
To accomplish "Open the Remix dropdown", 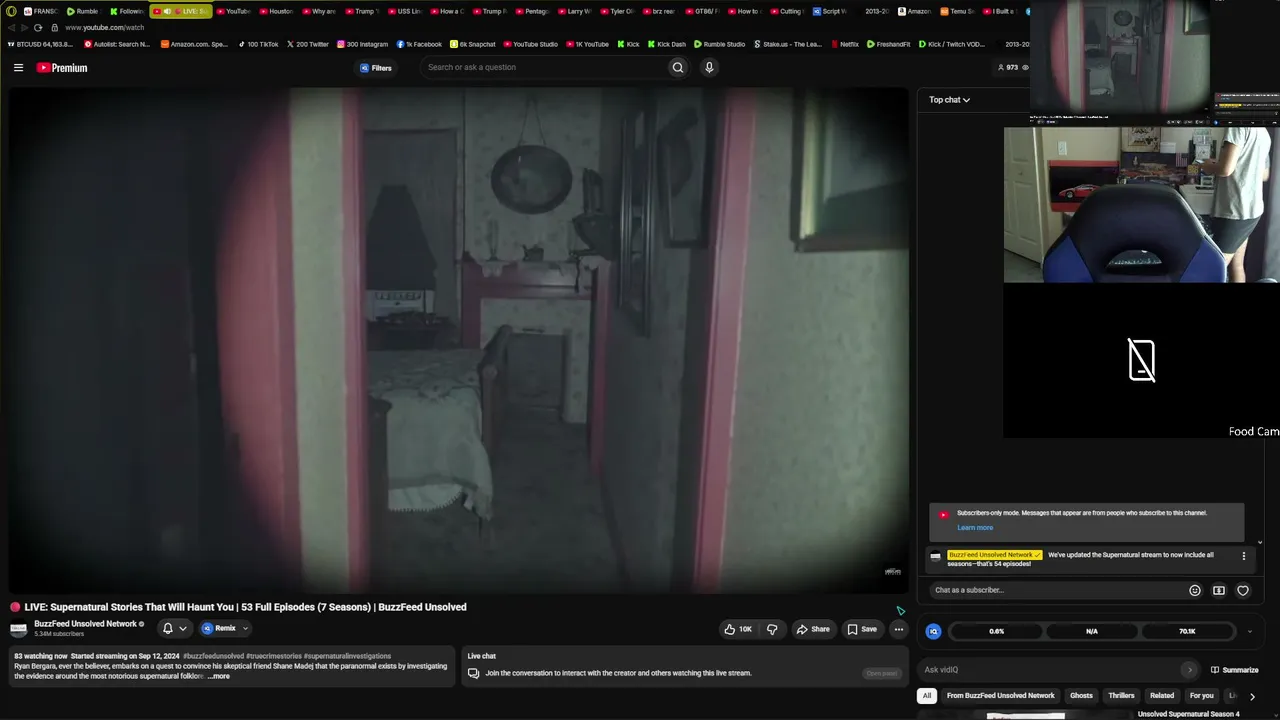I will click(224, 629).
